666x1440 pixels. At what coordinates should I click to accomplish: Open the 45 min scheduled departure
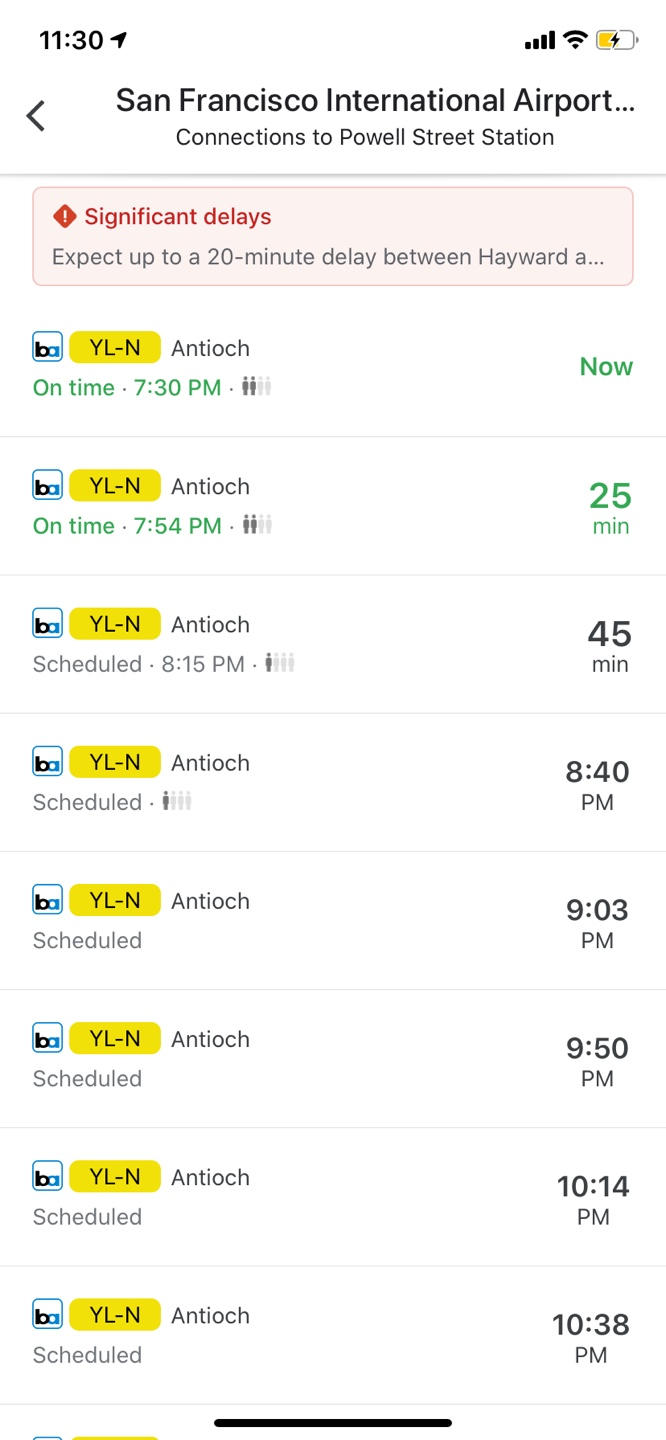(333, 644)
